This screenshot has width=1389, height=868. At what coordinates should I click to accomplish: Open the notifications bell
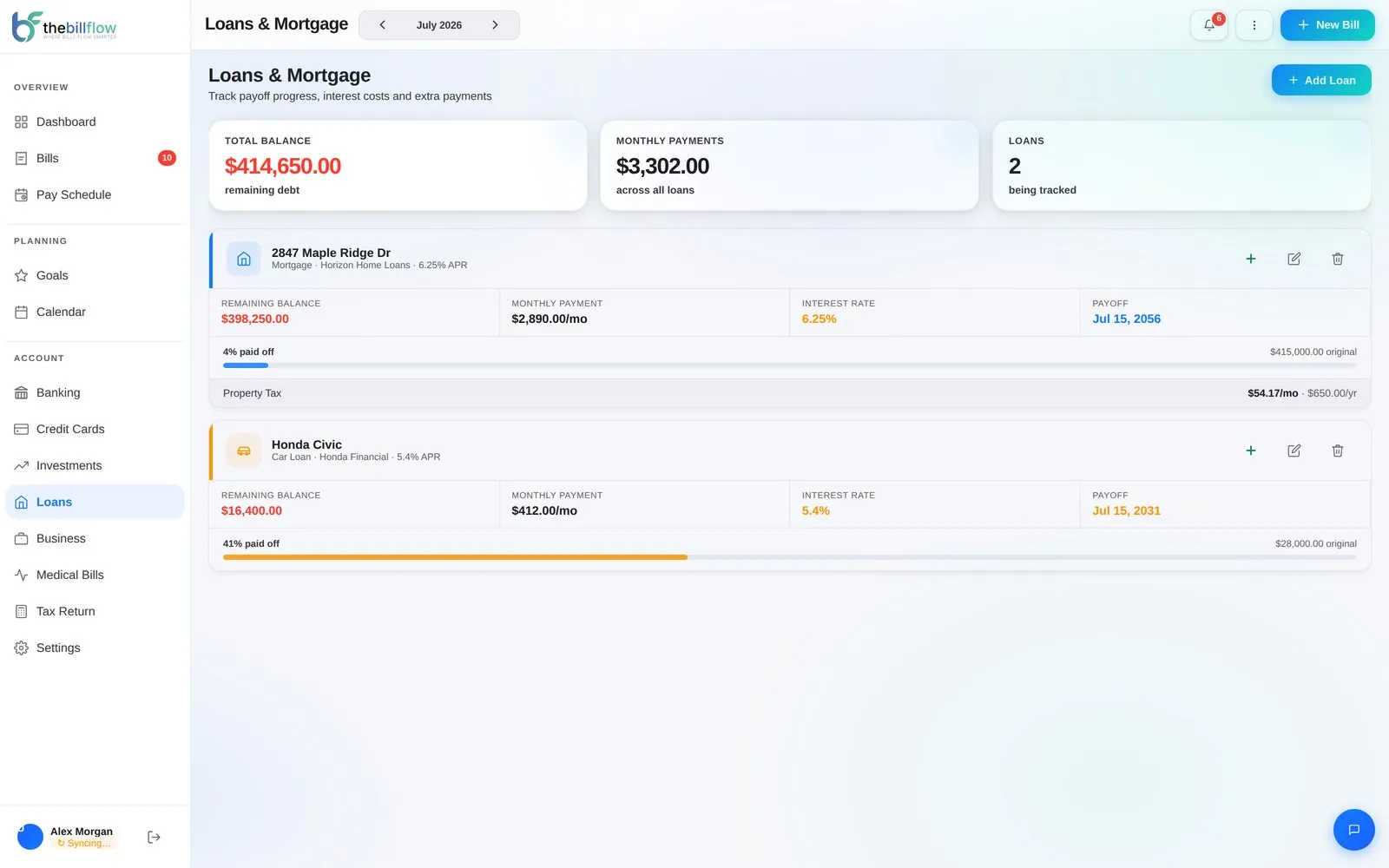[1209, 25]
